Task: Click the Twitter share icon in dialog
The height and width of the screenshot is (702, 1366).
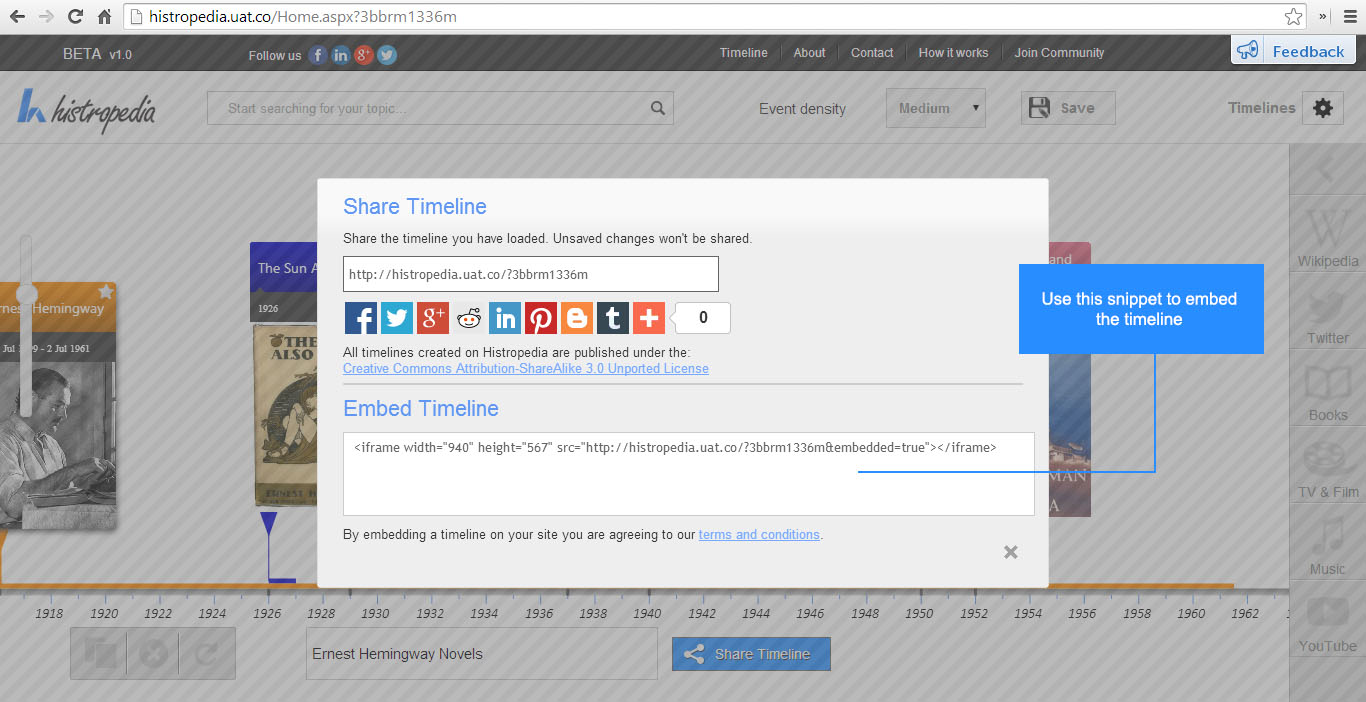Action: click(396, 318)
